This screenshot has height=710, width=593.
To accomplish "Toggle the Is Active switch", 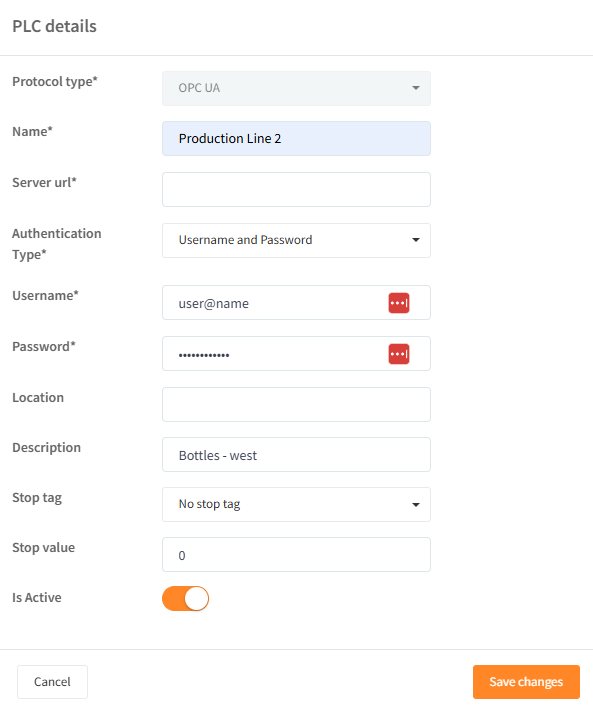I will pos(186,599).
